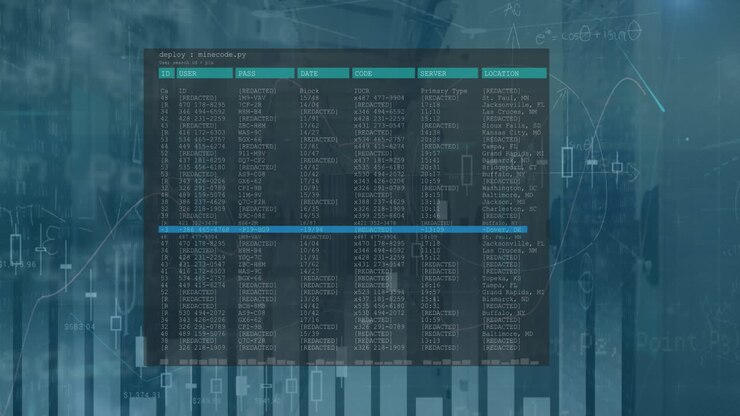Select the '13/28' date cell
This screenshot has width=740, height=416.
click(x=309, y=299)
